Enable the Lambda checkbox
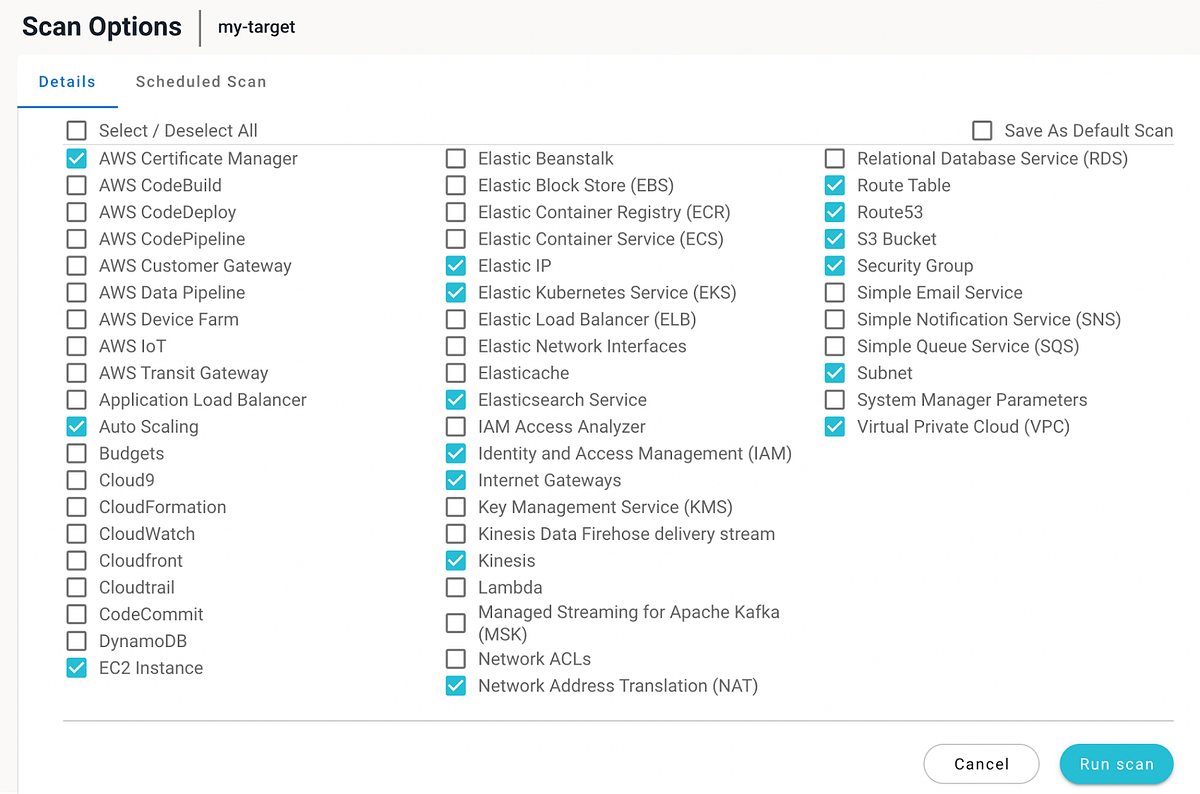 (x=456, y=587)
